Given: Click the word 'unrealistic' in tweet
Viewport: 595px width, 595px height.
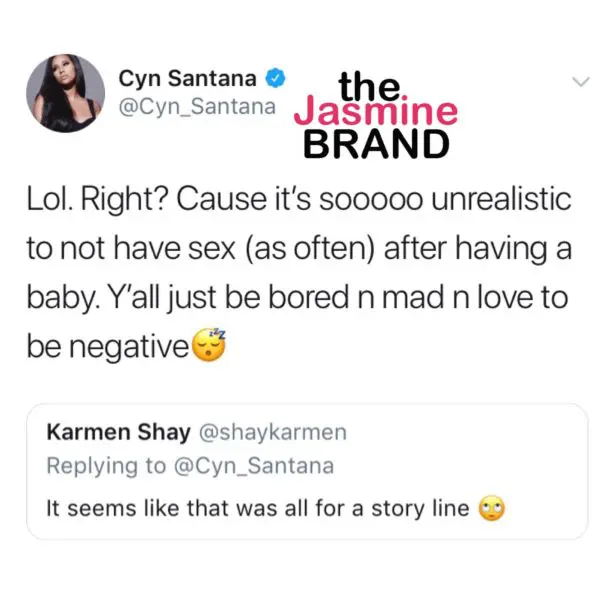Looking at the screenshot, I should click(x=501, y=199).
